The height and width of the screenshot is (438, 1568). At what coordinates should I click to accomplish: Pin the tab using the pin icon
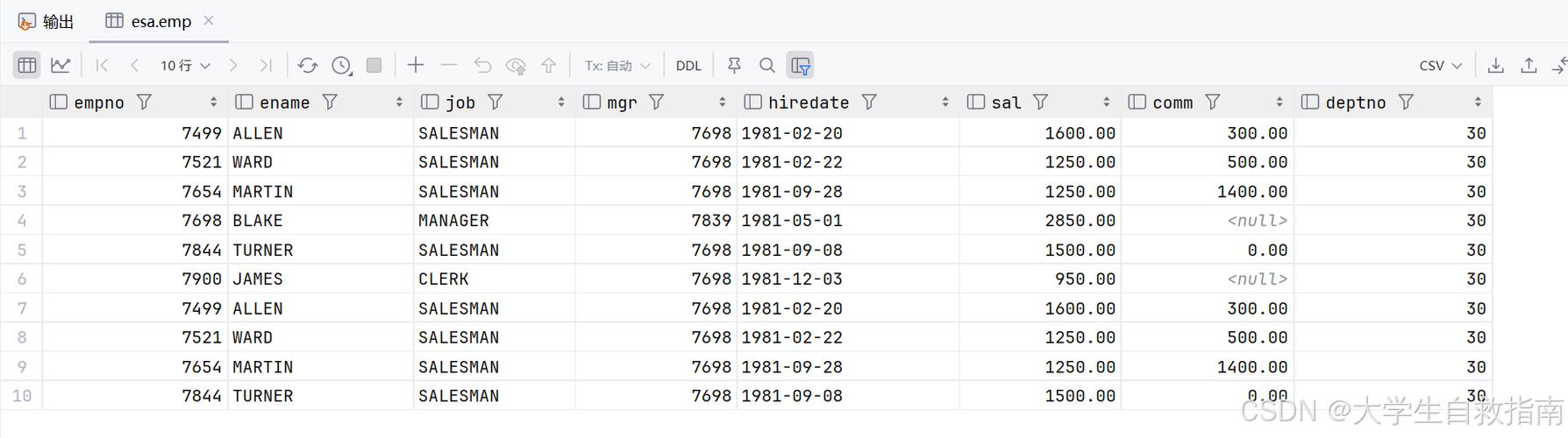tap(735, 66)
